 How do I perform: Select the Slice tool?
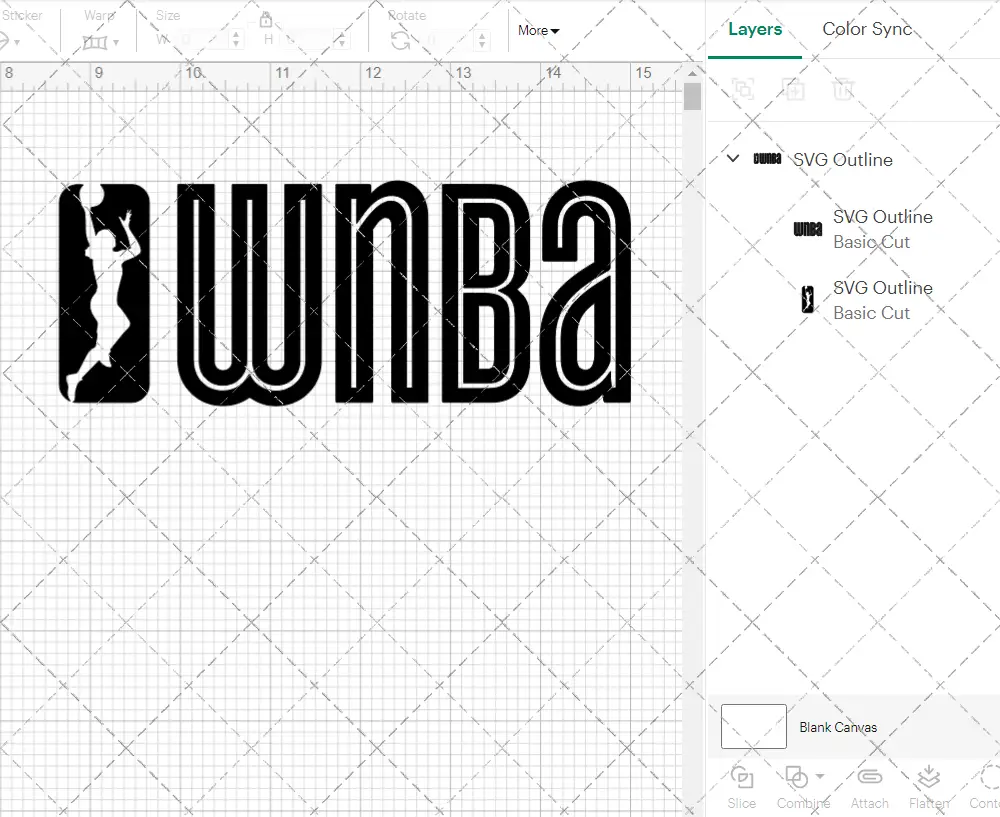tap(741, 786)
